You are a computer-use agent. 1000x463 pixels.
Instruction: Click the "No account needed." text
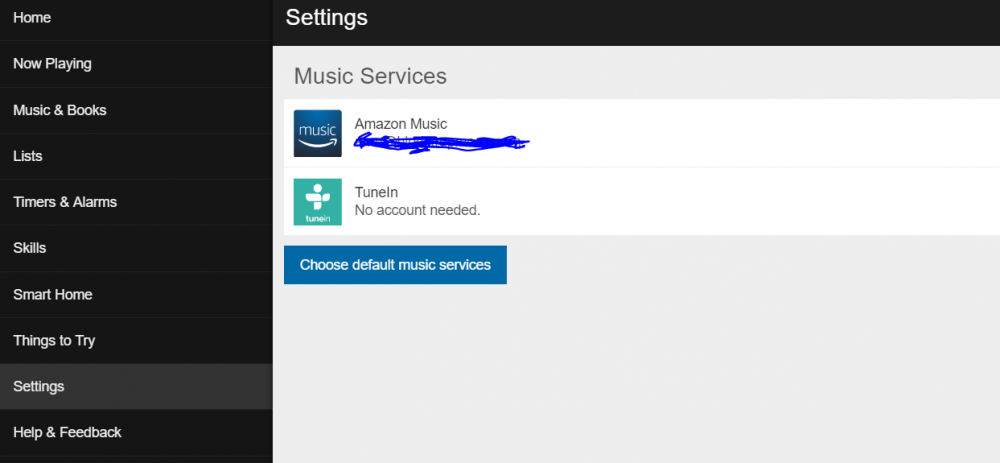click(418, 211)
